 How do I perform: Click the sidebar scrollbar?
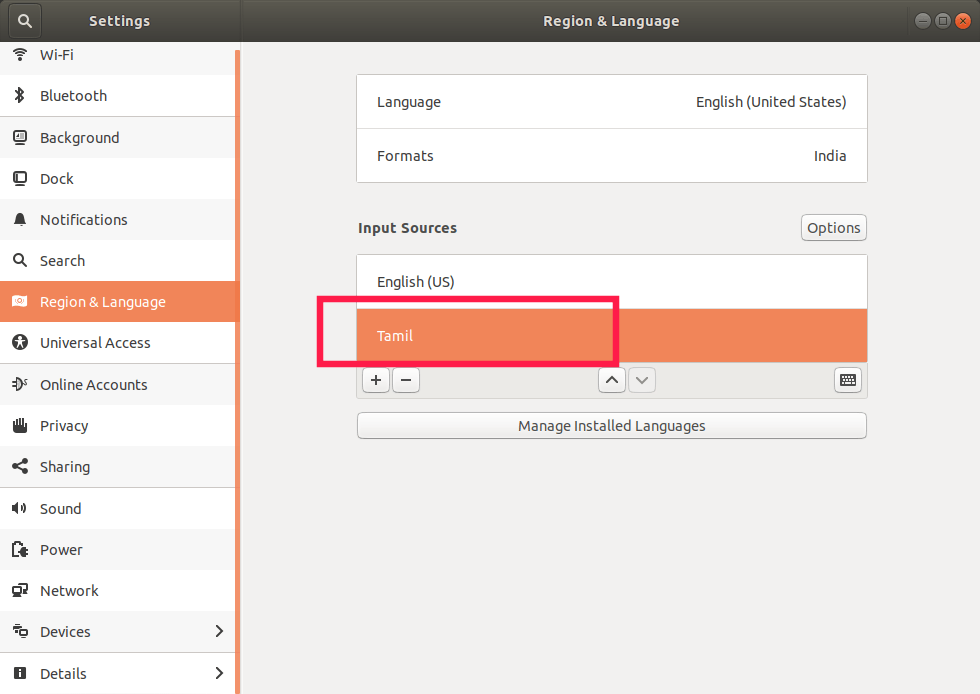238,370
